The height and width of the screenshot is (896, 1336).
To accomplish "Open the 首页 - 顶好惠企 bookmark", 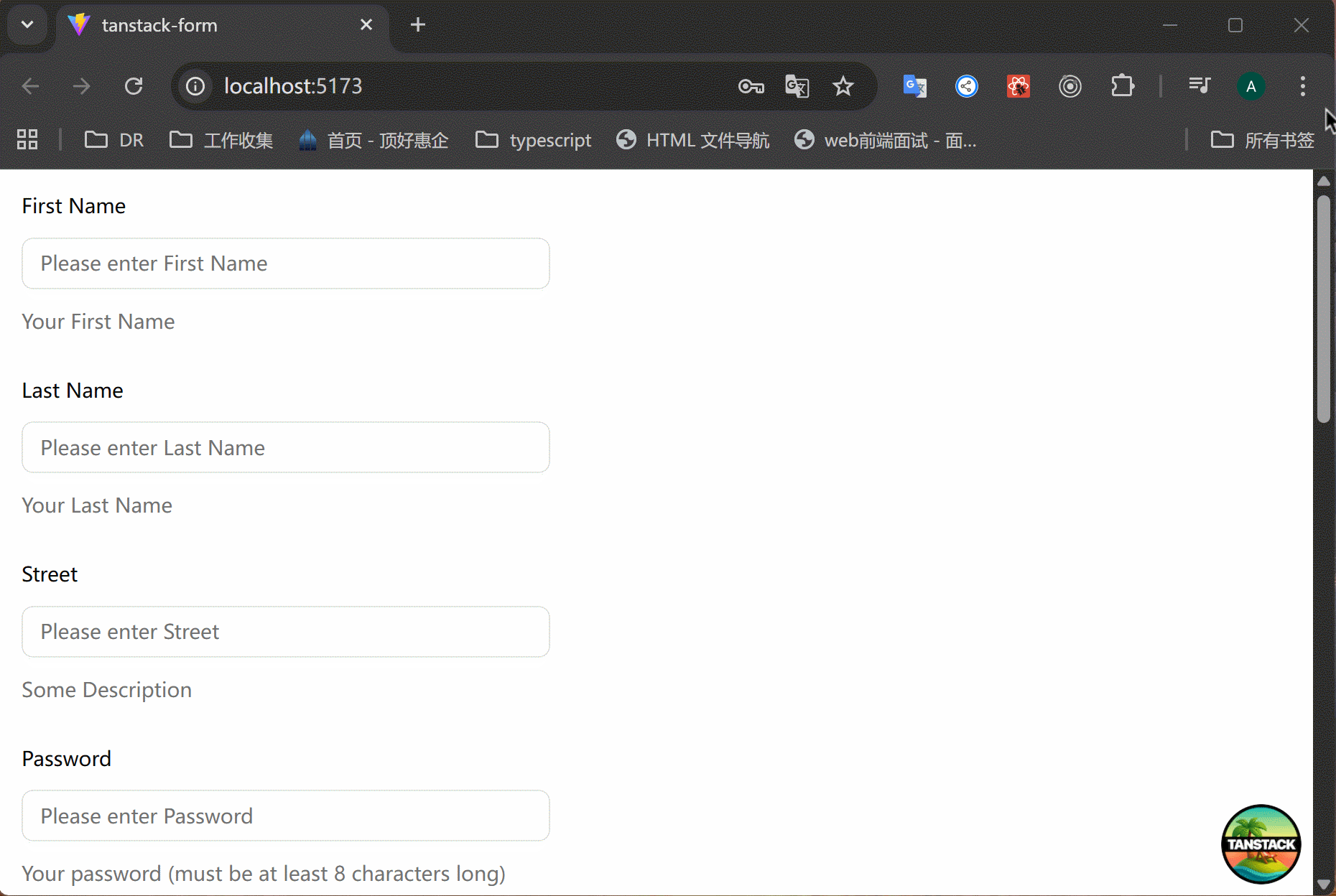I will [x=374, y=140].
